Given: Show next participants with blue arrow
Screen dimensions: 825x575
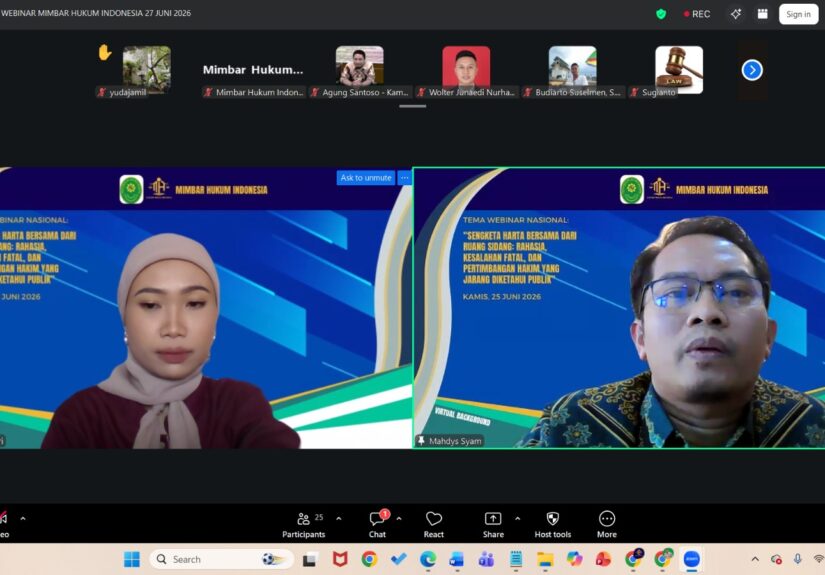Looking at the screenshot, I should click(x=752, y=70).
